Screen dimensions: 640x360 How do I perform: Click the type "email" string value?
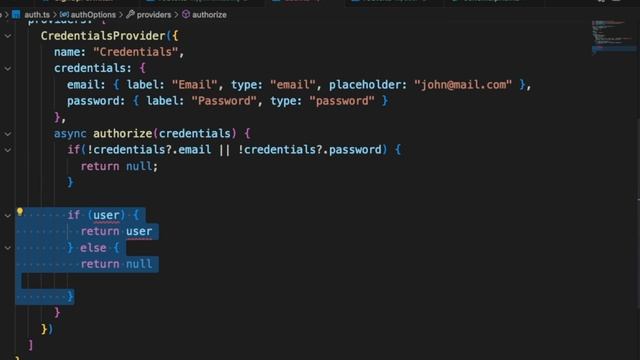point(293,85)
